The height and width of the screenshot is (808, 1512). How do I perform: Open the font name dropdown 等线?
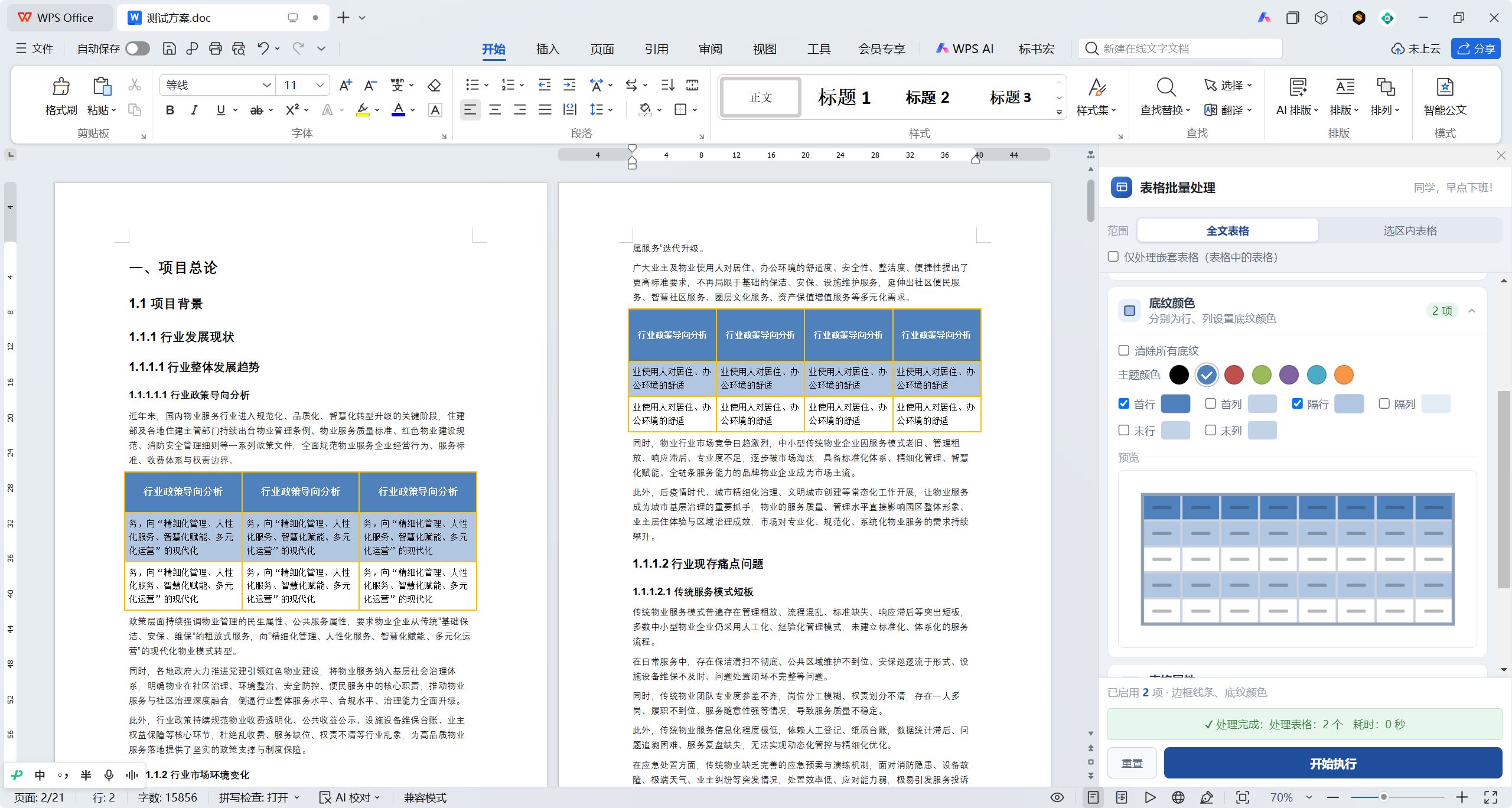pos(267,86)
